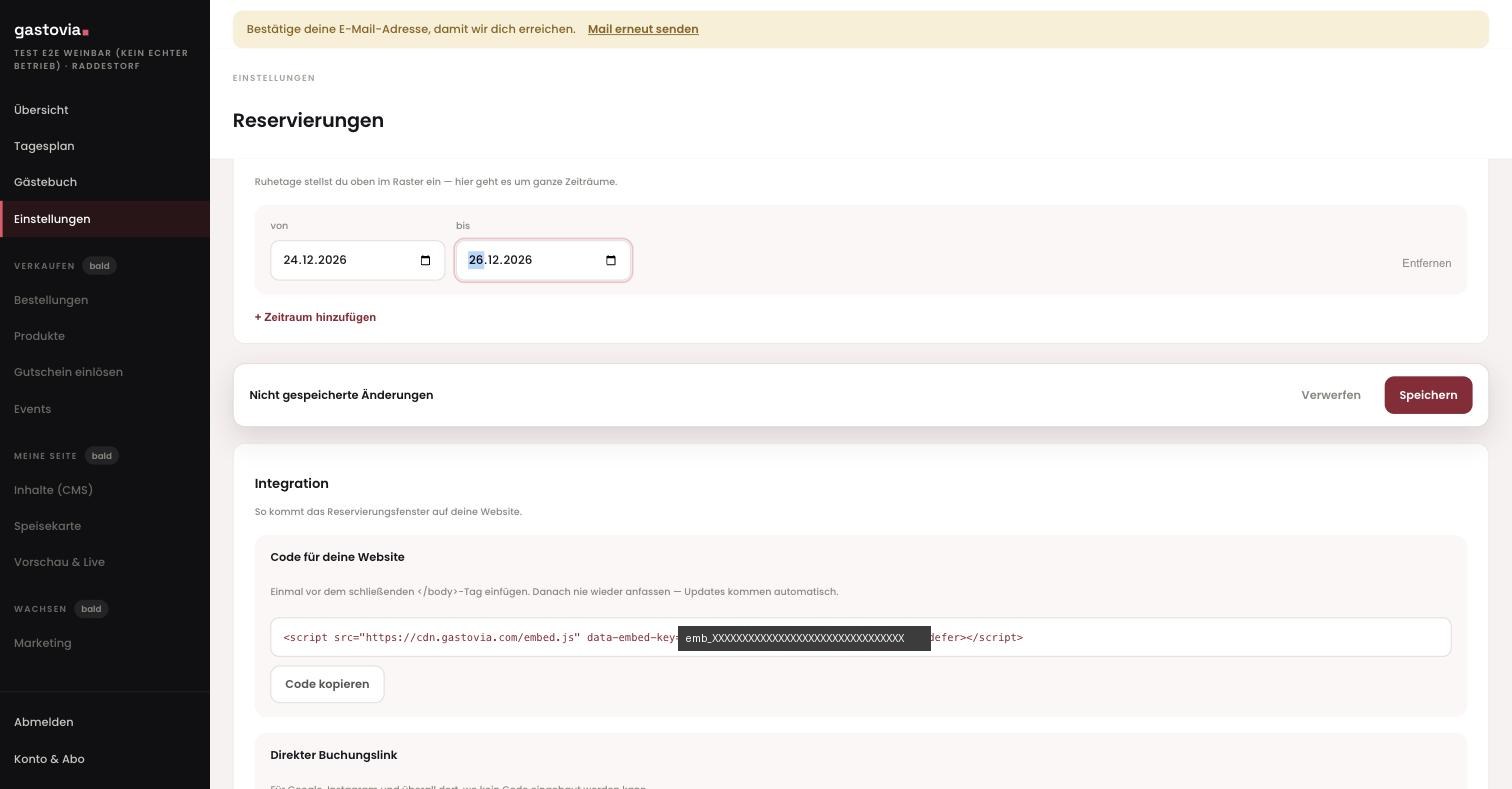
Task: Open calendar picker in the 'bis' date field
Action: coord(611,261)
